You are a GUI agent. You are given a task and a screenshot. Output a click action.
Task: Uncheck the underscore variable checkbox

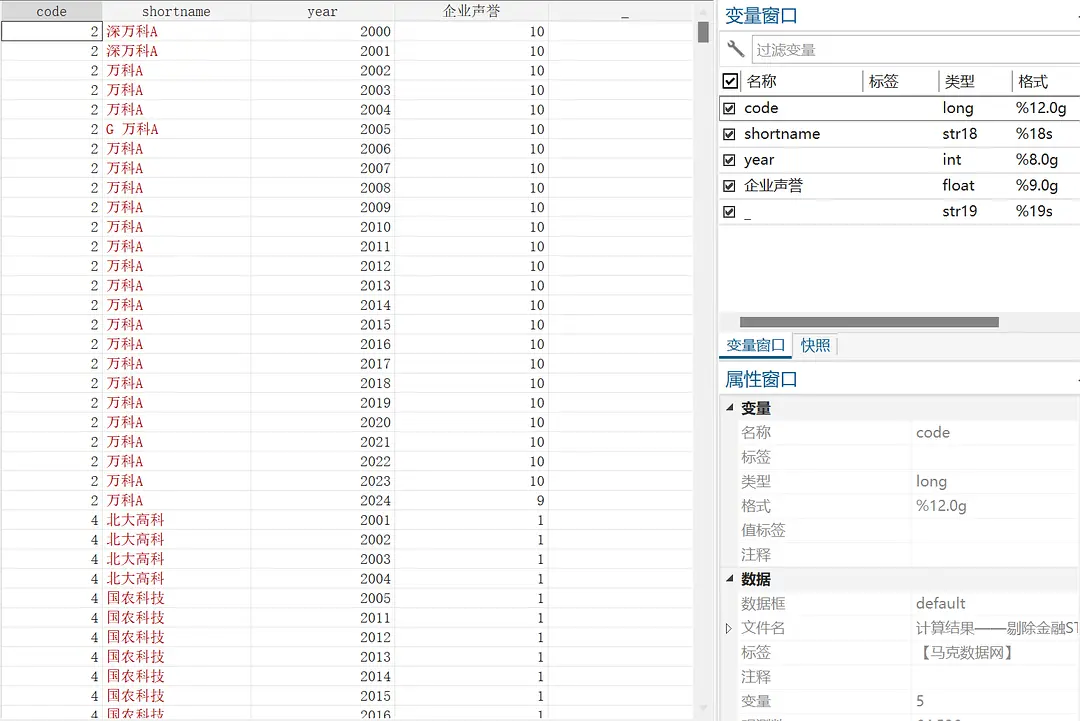[x=730, y=211]
